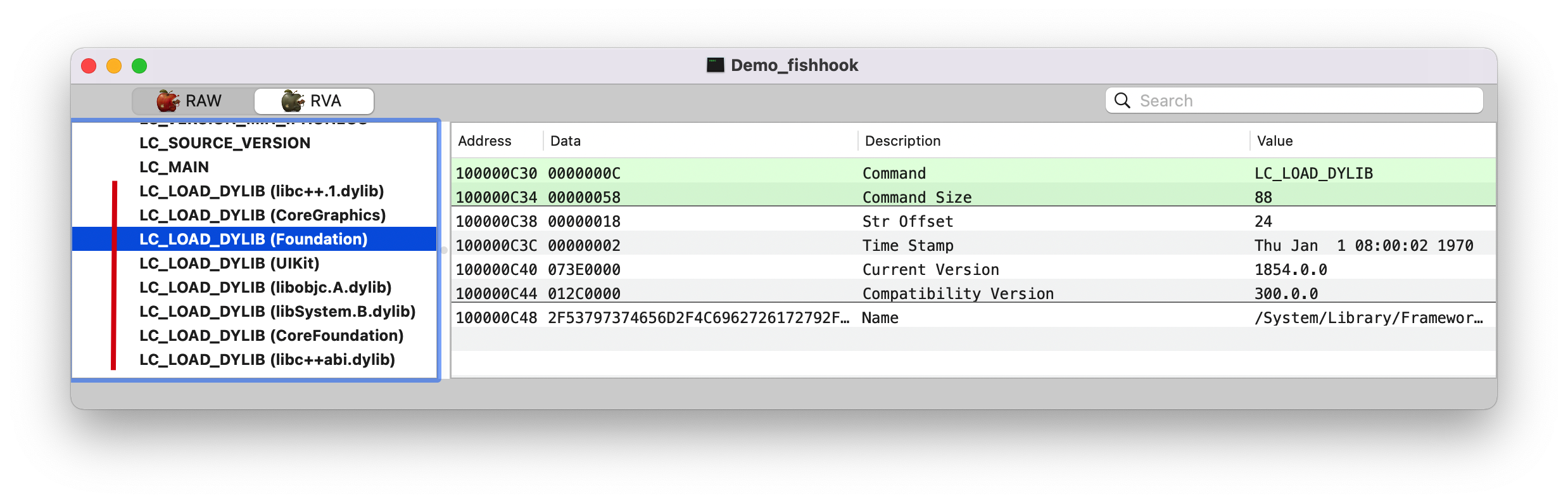The height and width of the screenshot is (503, 1568).
Task: Click the yellow minimize window button
Action: (x=114, y=66)
